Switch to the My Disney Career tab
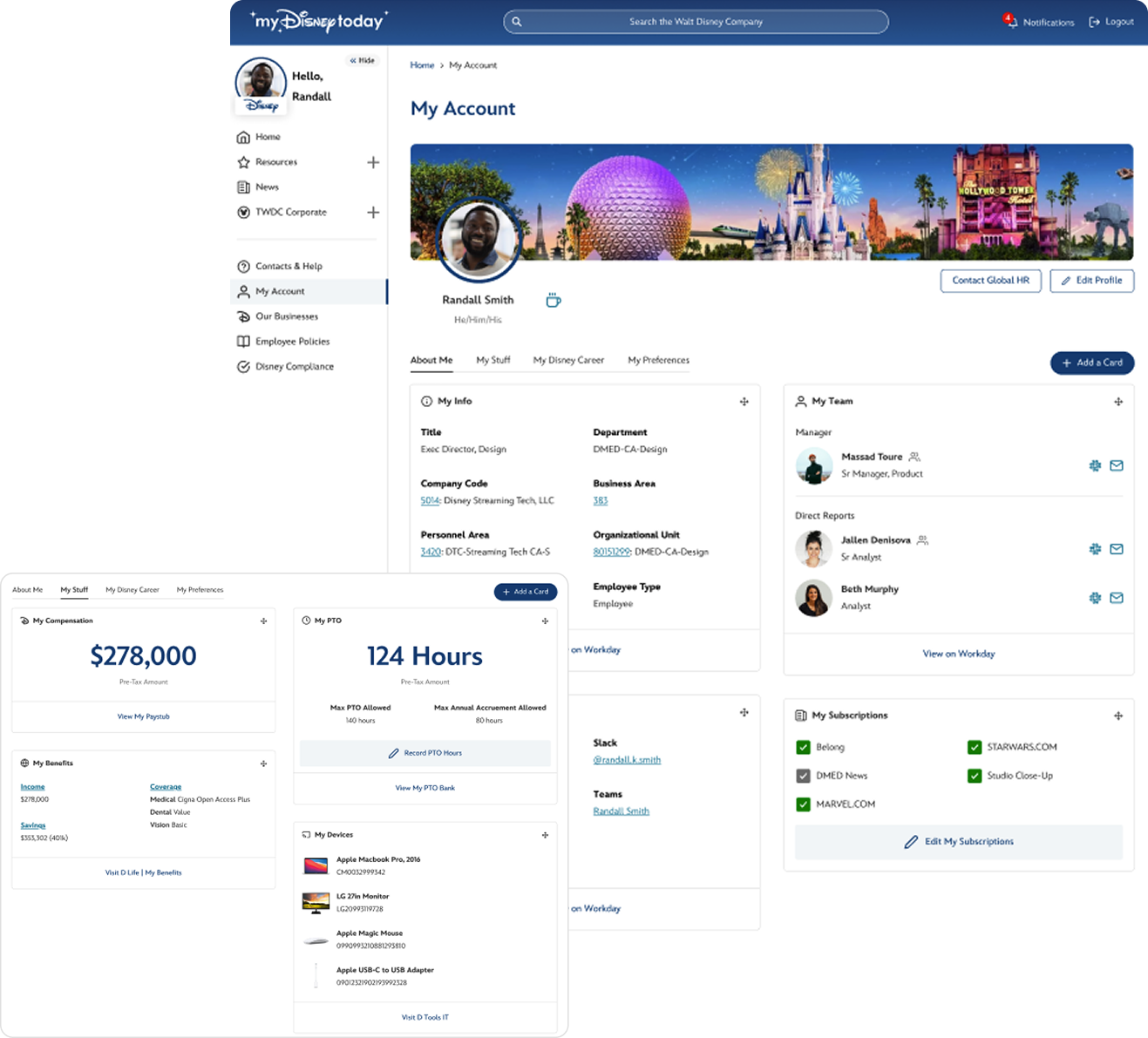 click(568, 360)
